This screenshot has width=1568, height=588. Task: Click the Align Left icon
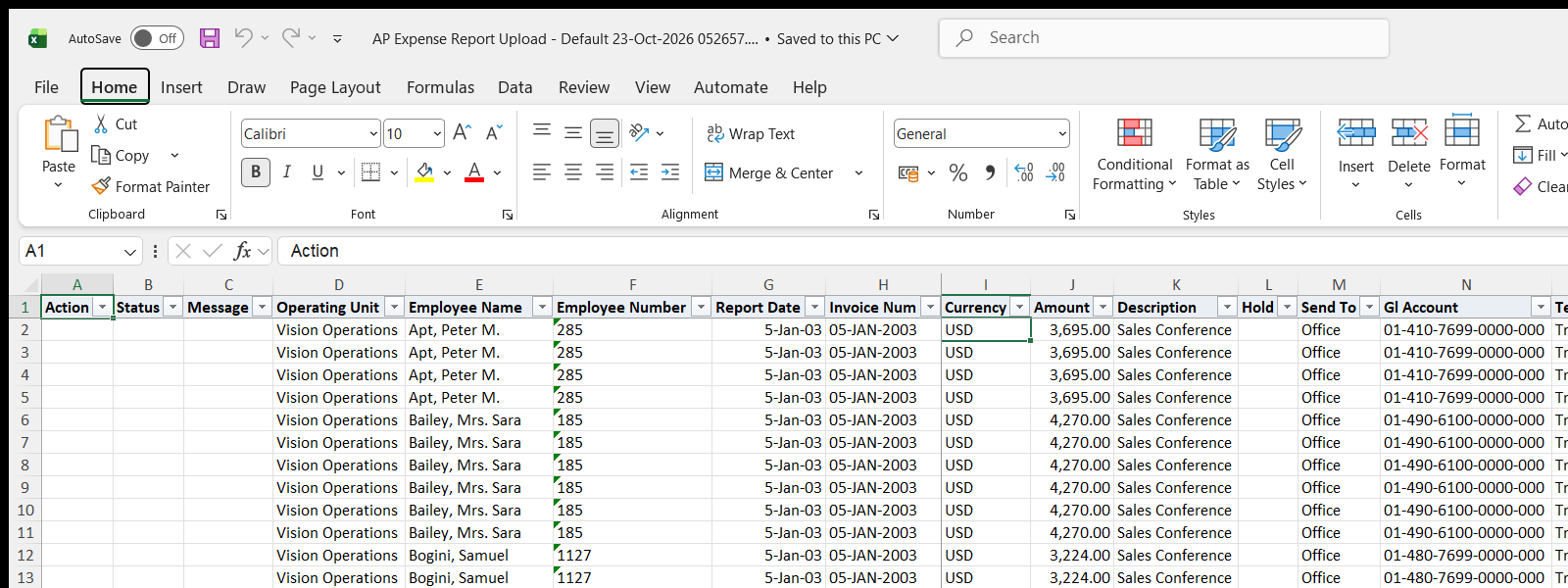tap(542, 172)
